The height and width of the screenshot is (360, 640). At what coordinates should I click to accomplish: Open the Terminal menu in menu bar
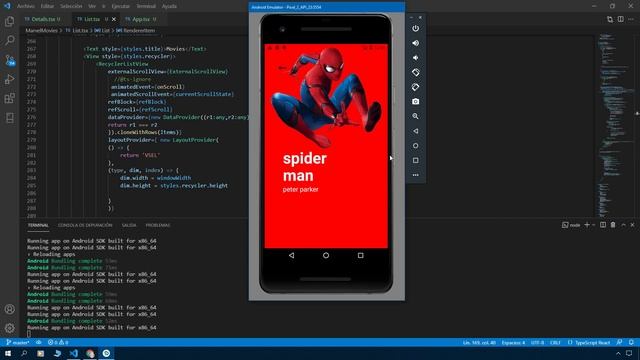pos(146,6)
